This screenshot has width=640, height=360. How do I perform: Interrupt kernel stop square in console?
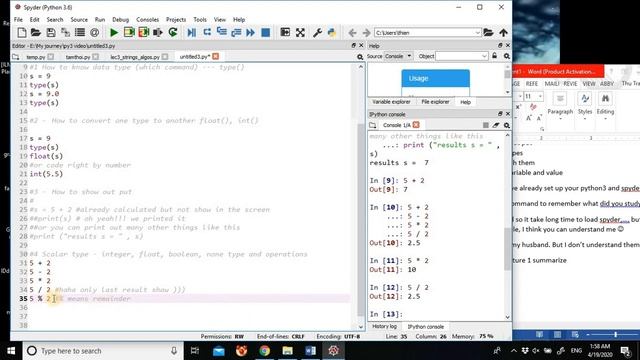(x=486, y=125)
